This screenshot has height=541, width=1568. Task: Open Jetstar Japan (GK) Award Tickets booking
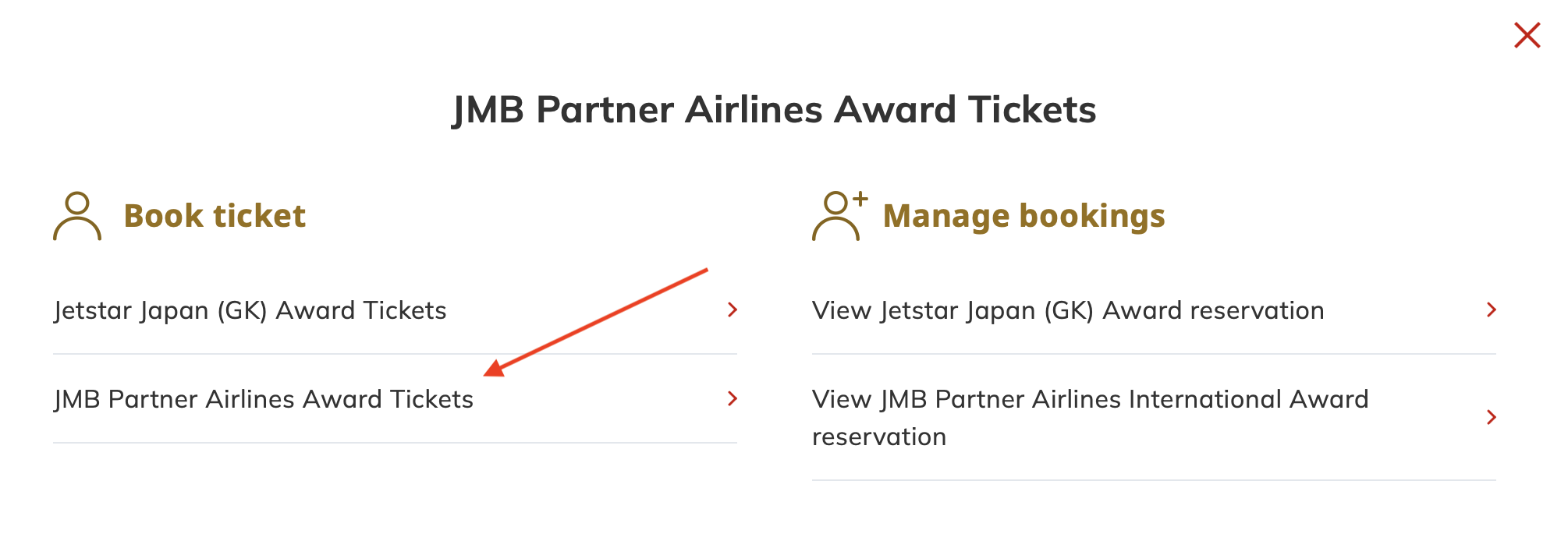pyautogui.click(x=250, y=310)
